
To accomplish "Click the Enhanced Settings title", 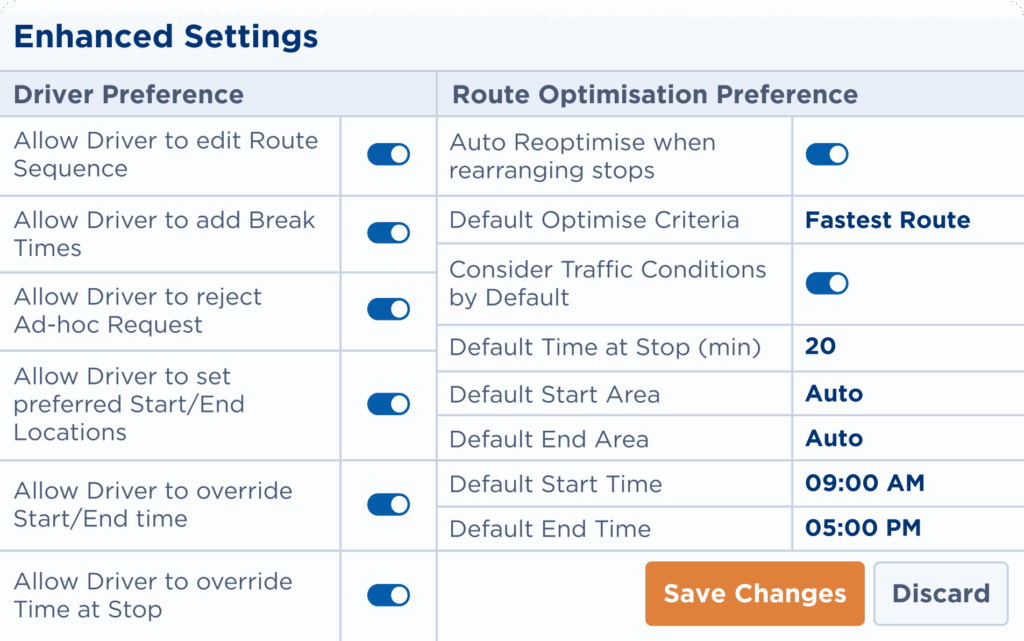I will [x=165, y=37].
